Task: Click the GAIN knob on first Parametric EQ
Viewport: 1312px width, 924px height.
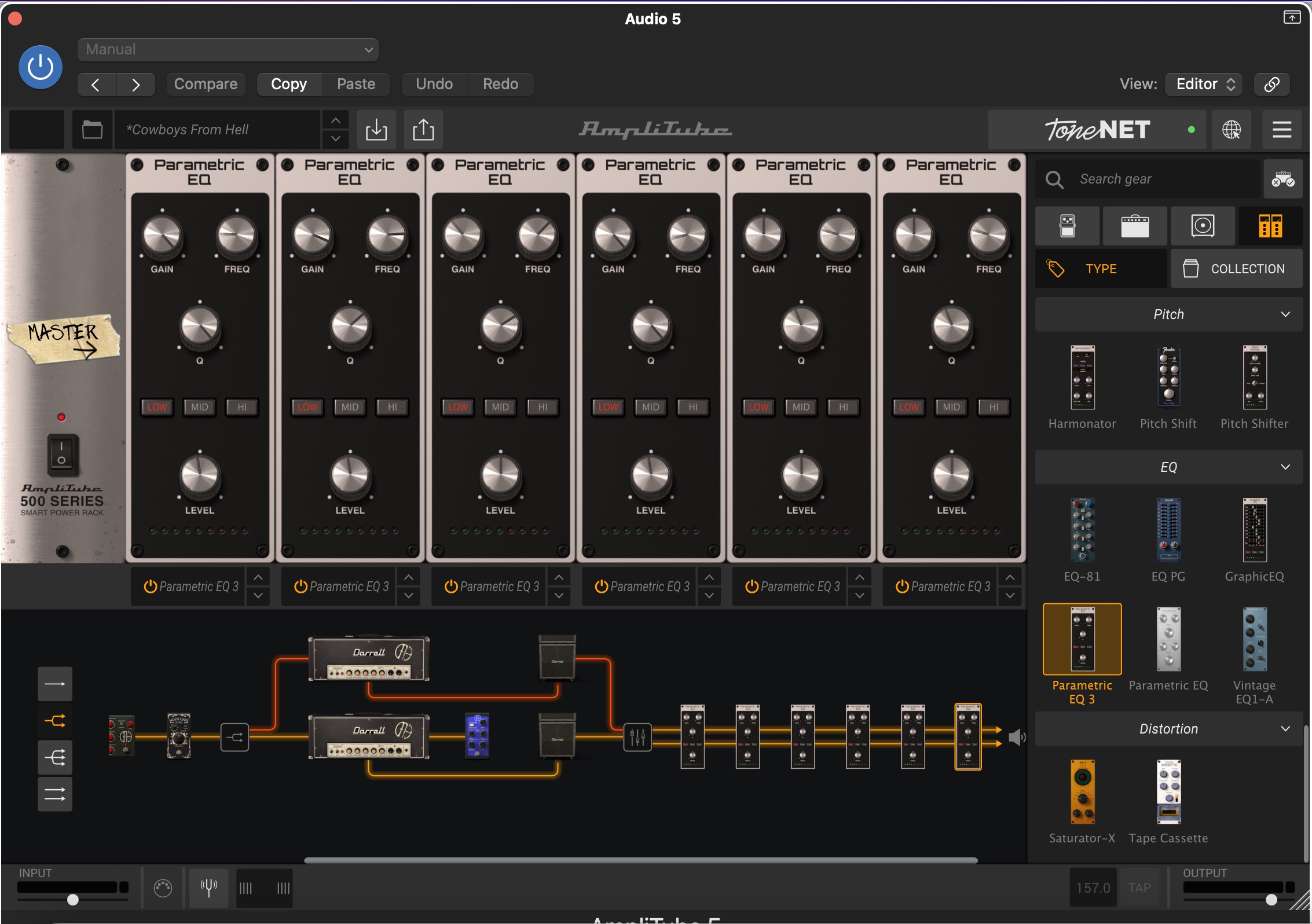Action: point(162,236)
